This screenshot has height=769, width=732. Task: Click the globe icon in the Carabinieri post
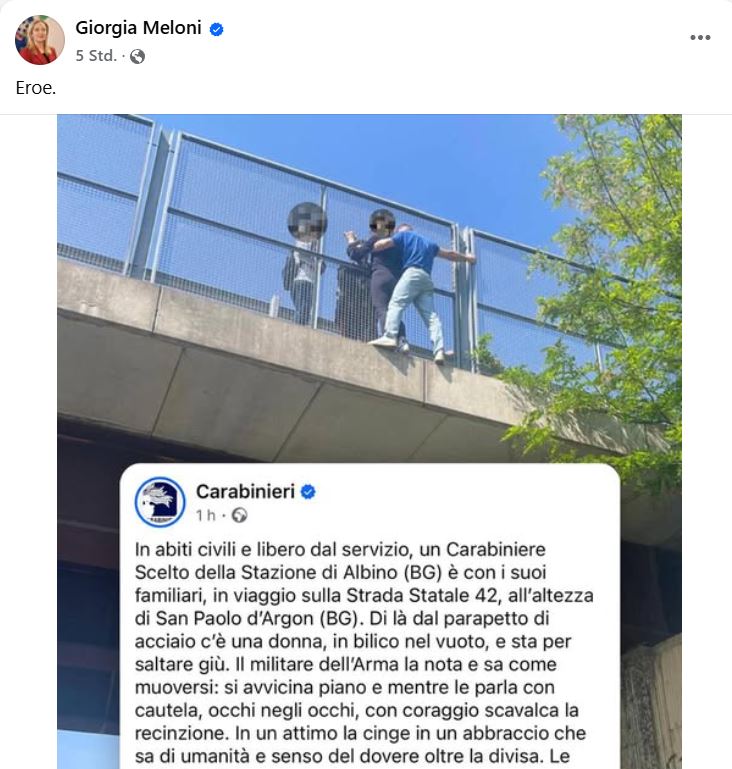tap(239, 515)
